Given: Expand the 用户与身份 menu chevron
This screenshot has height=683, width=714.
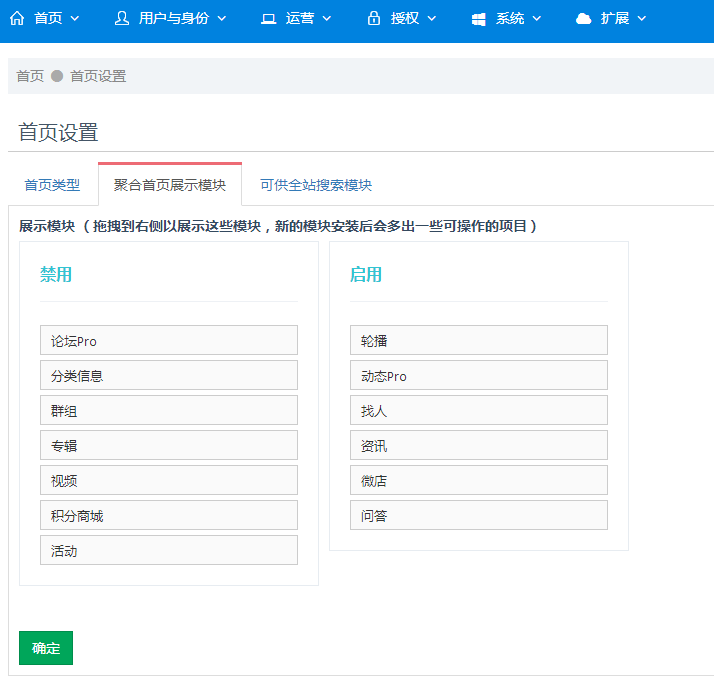Looking at the screenshot, I should tap(222, 19).
